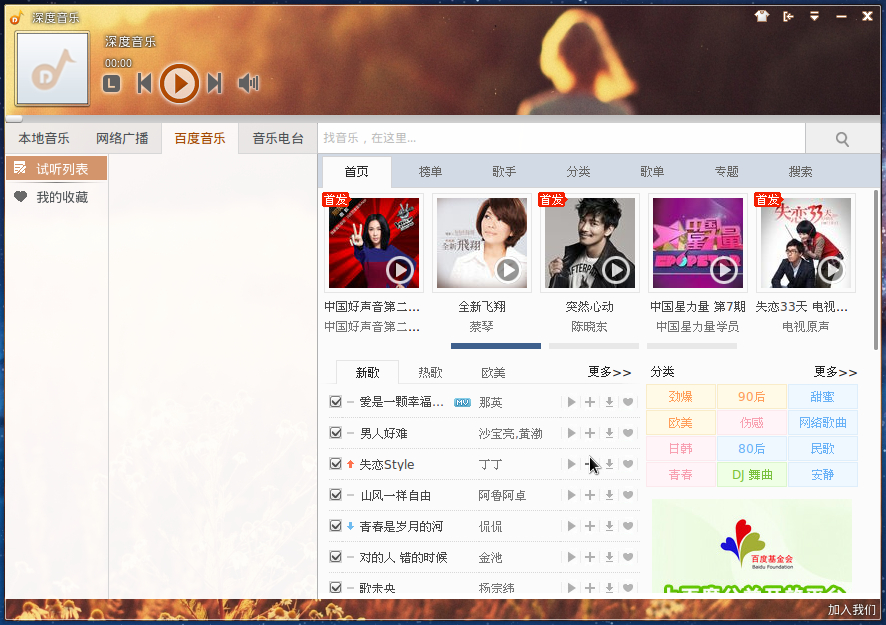Choose the 甜蜜 category tag
886x625 pixels.
(x=823, y=397)
